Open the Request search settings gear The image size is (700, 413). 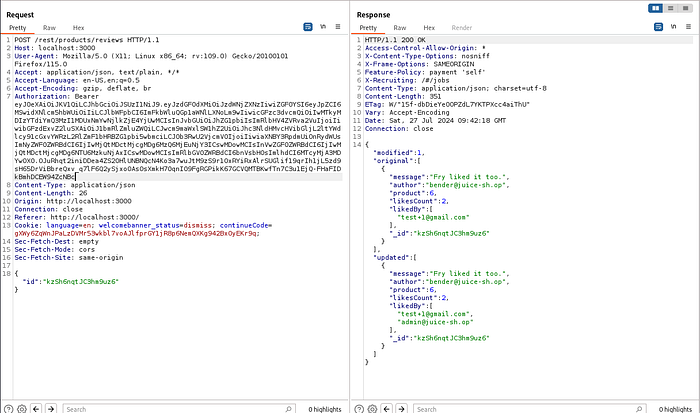click(x=22, y=409)
